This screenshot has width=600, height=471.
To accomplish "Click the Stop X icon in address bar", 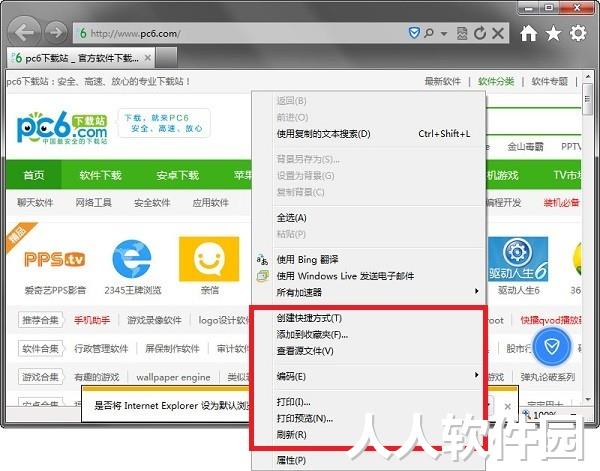I will (x=498, y=33).
